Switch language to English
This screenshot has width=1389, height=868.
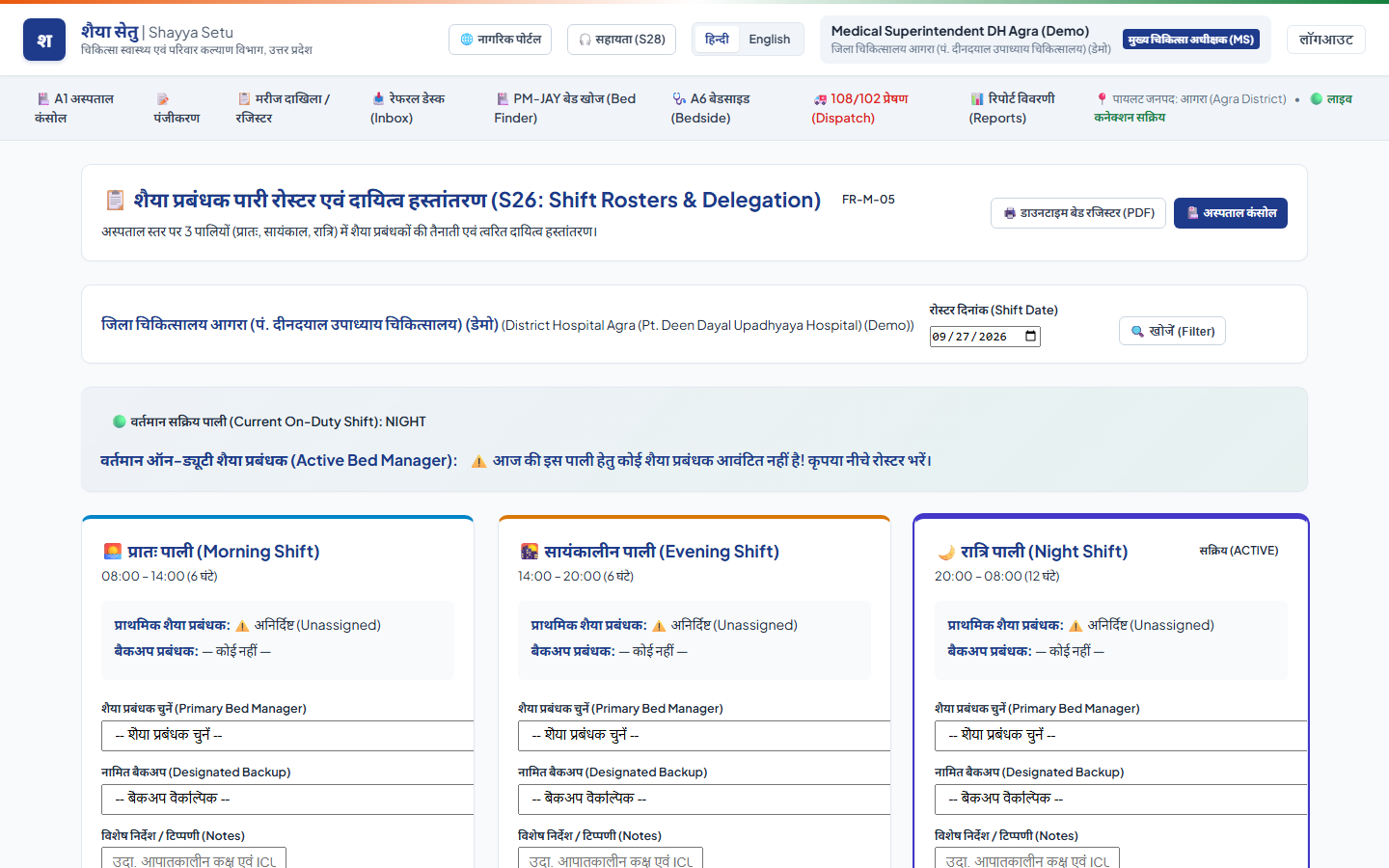point(770,40)
